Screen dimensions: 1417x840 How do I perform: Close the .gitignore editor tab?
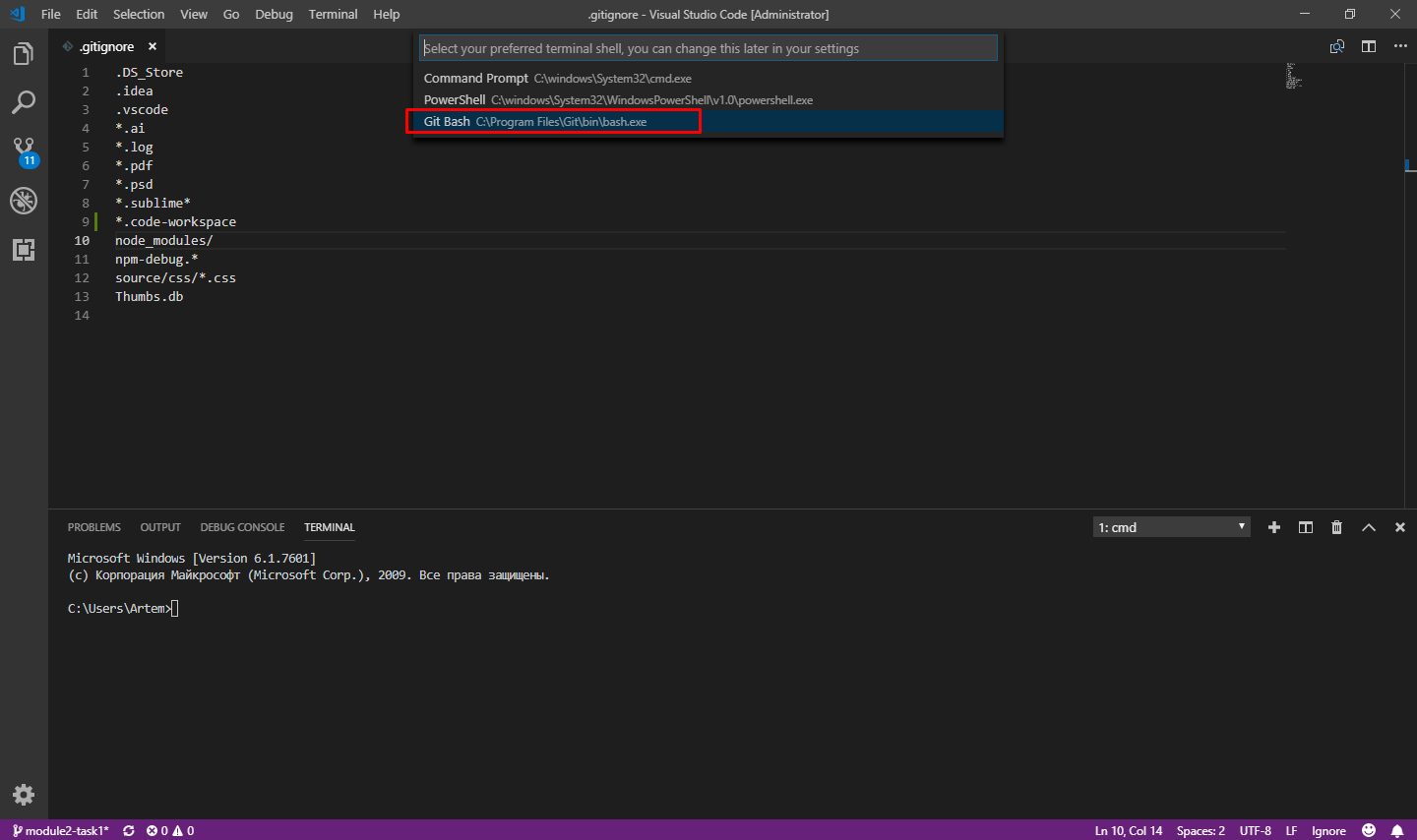153,46
